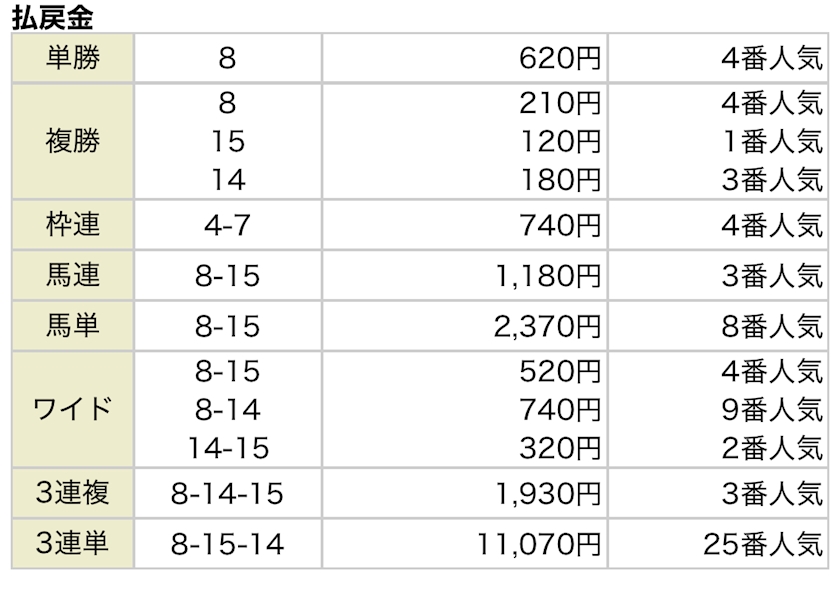
Task: Select the 3連複 row label
Action: pyautogui.click(x=73, y=492)
